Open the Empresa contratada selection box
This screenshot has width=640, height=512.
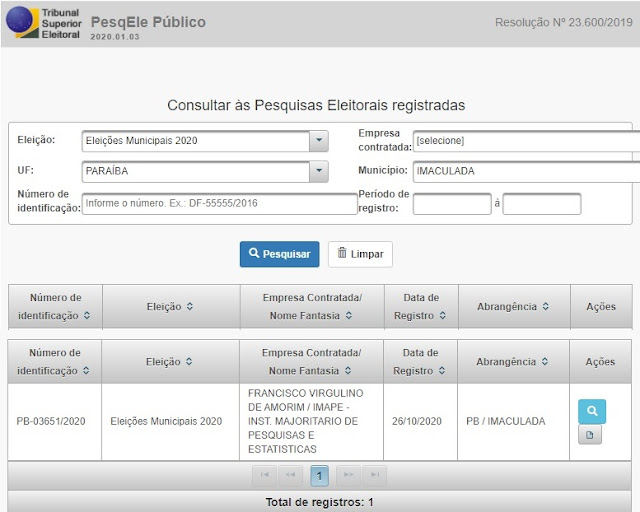click(525, 141)
